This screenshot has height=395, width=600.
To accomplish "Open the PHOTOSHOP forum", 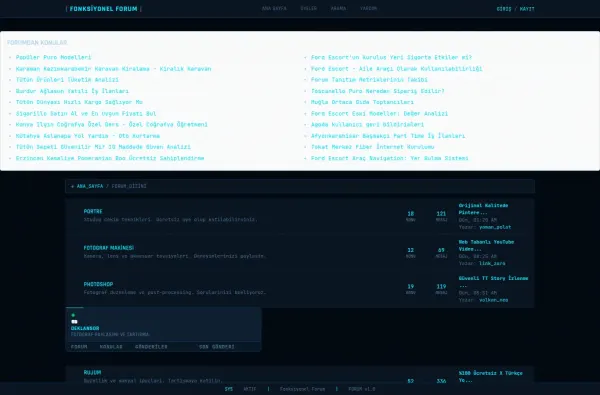I will click(x=98, y=284).
